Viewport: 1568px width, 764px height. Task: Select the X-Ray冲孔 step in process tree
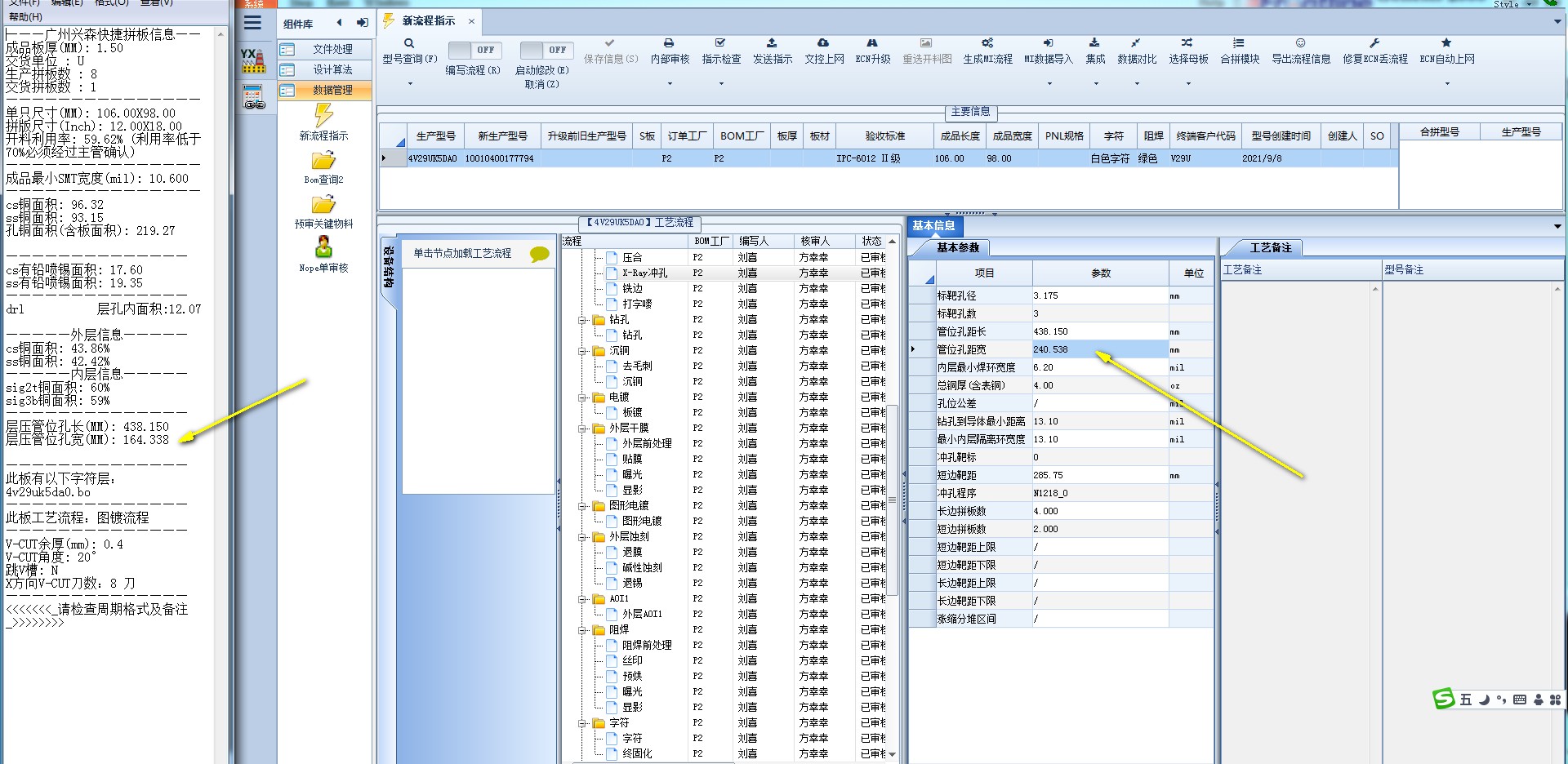[x=645, y=273]
